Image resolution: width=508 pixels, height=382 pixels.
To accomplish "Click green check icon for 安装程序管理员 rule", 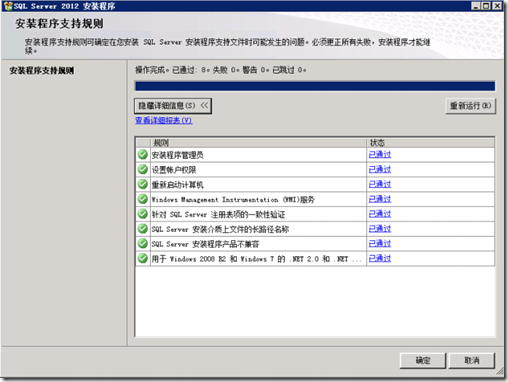I will 143,155.
